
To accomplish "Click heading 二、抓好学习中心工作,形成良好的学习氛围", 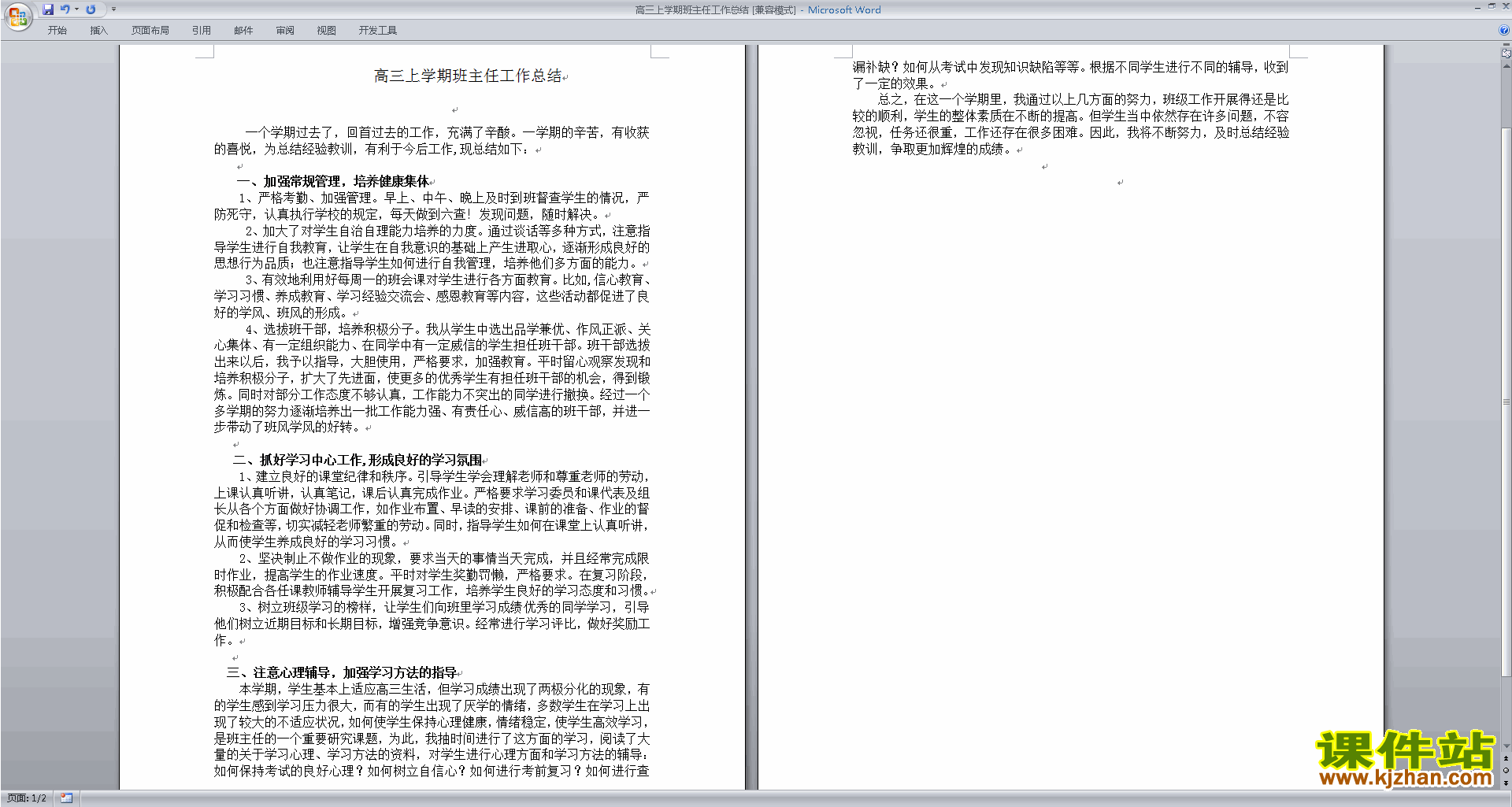I will pyautogui.click(x=358, y=460).
